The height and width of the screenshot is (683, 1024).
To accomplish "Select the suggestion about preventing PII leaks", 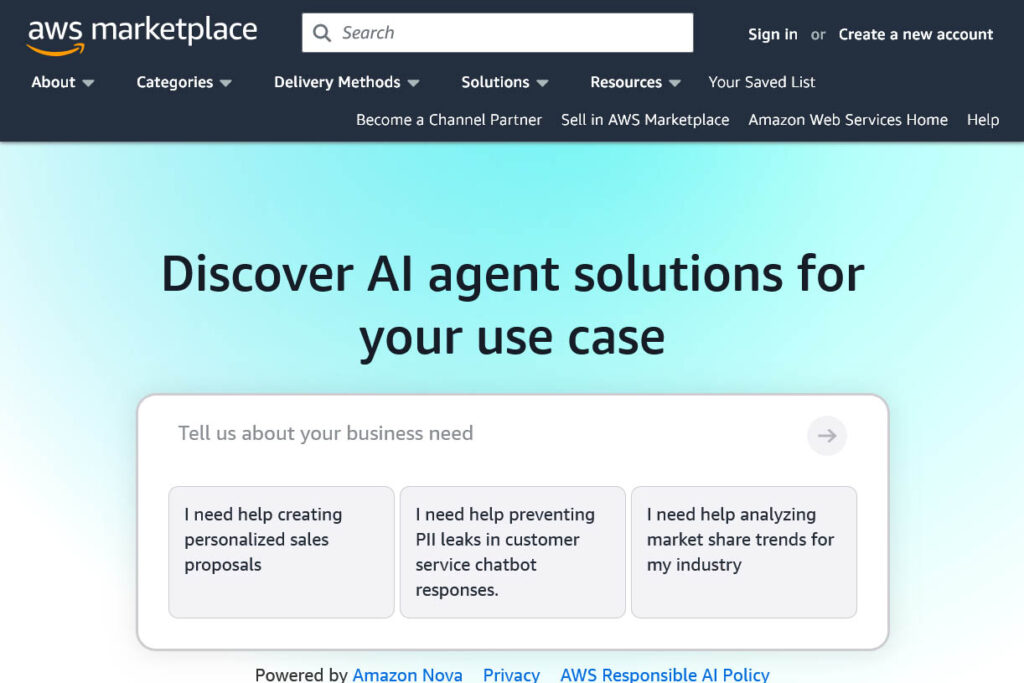I will [x=512, y=552].
